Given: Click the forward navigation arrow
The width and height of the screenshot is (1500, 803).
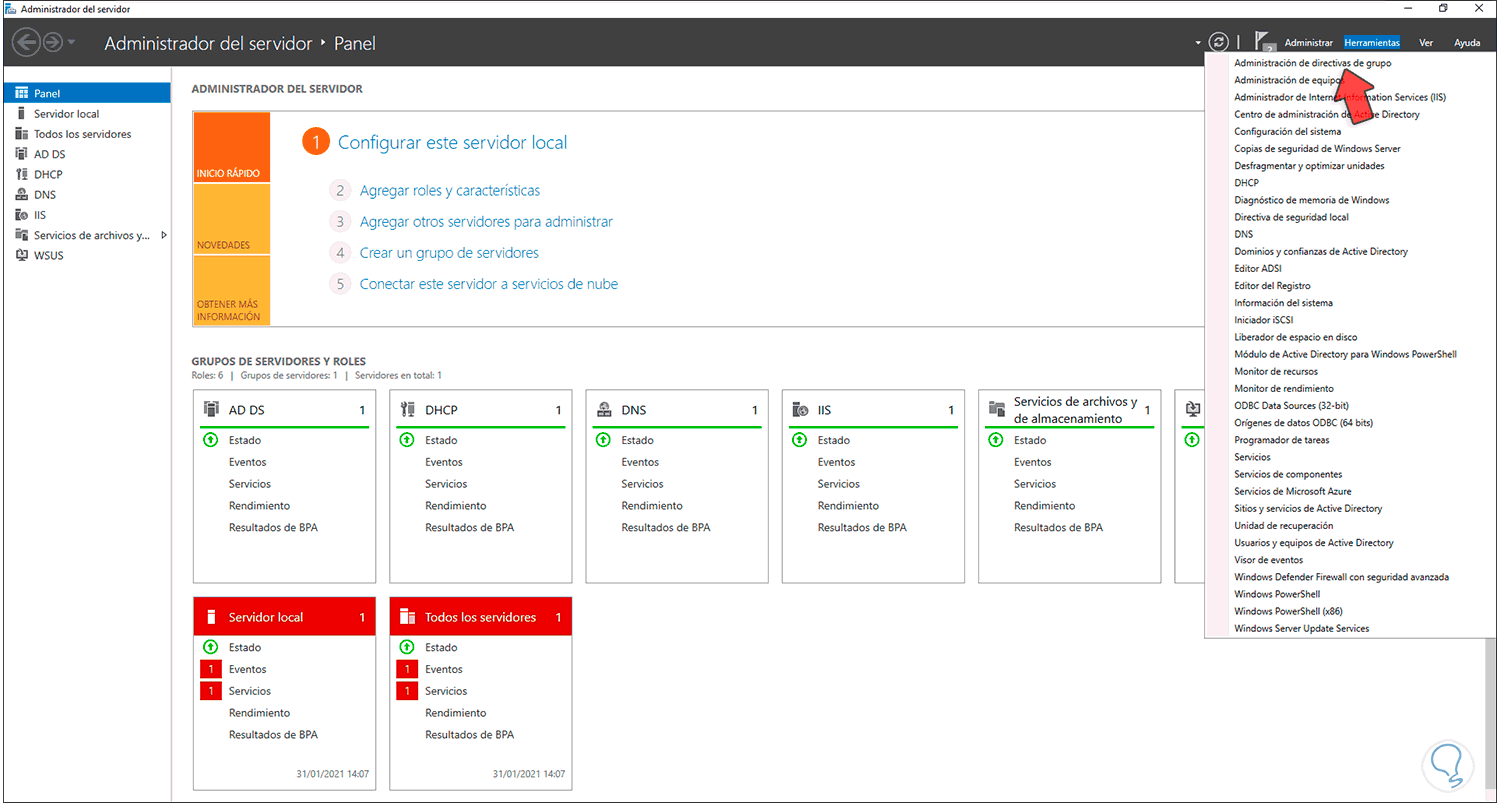Looking at the screenshot, I should 53,42.
